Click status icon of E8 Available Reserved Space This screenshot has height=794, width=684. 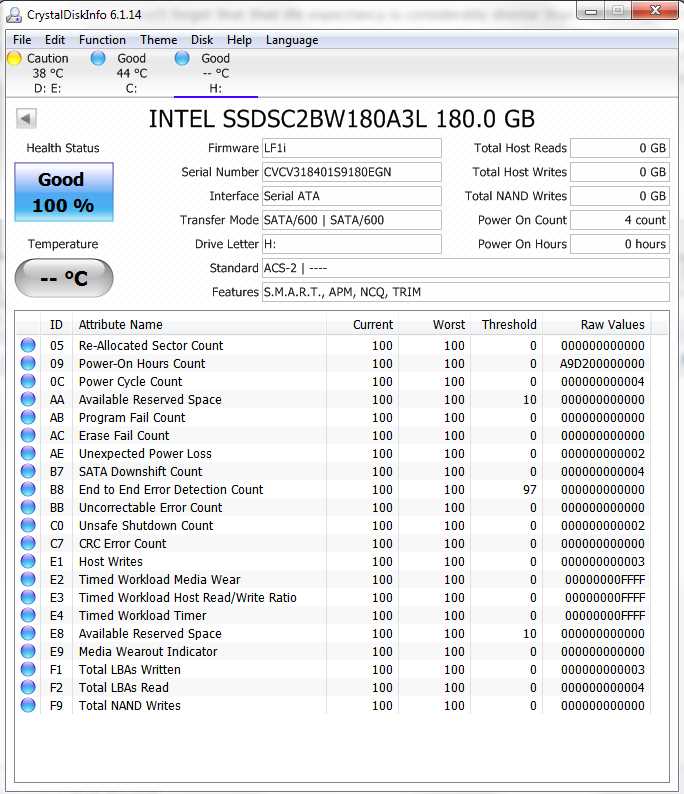pyautogui.click(x=28, y=633)
